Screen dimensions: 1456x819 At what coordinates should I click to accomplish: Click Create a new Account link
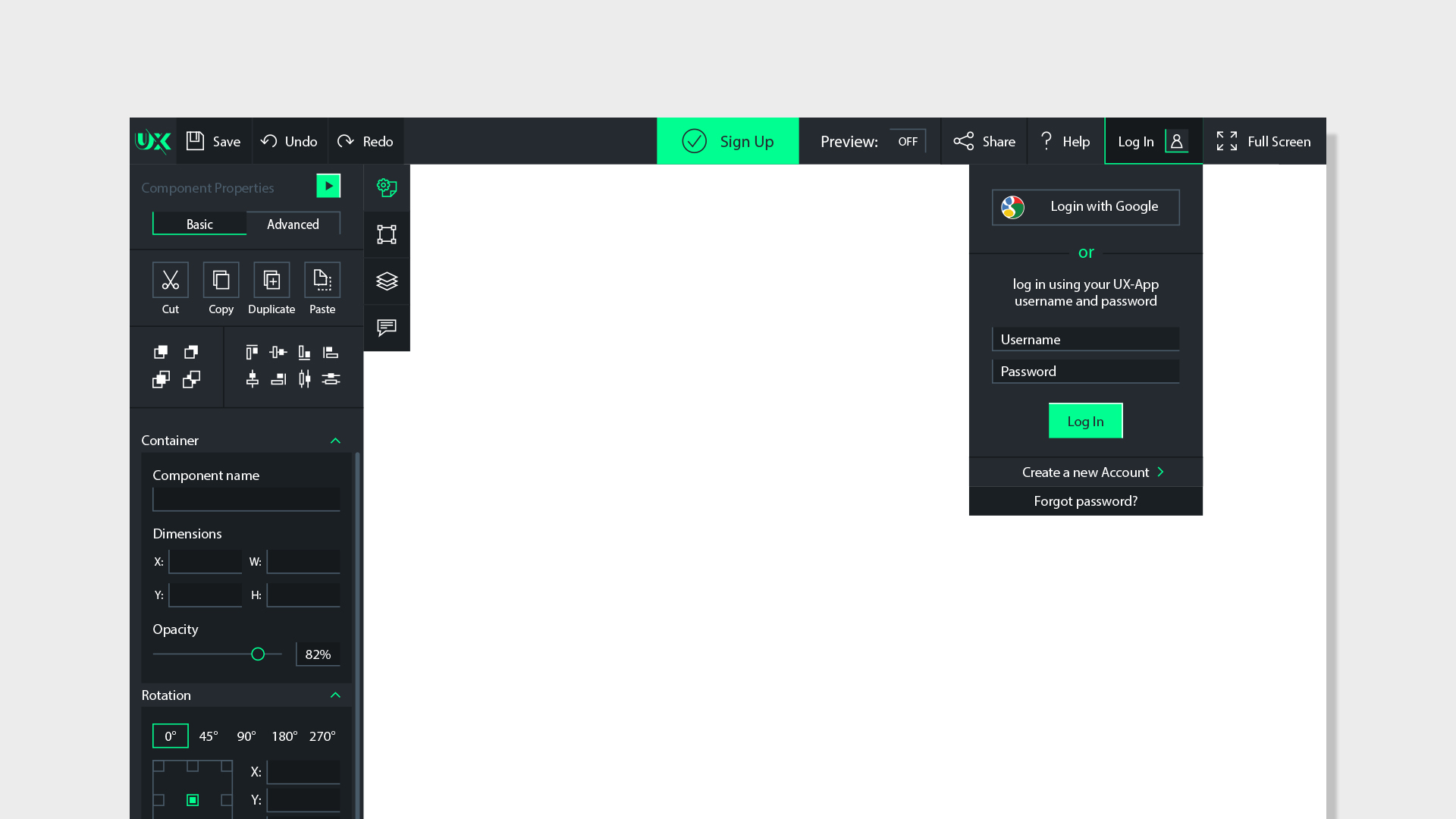click(x=1085, y=472)
